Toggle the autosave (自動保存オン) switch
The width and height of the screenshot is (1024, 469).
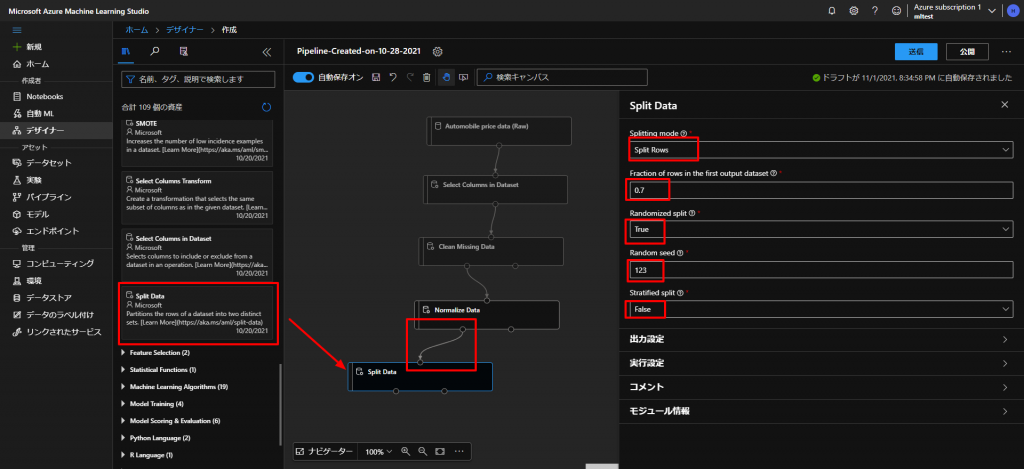click(304, 77)
